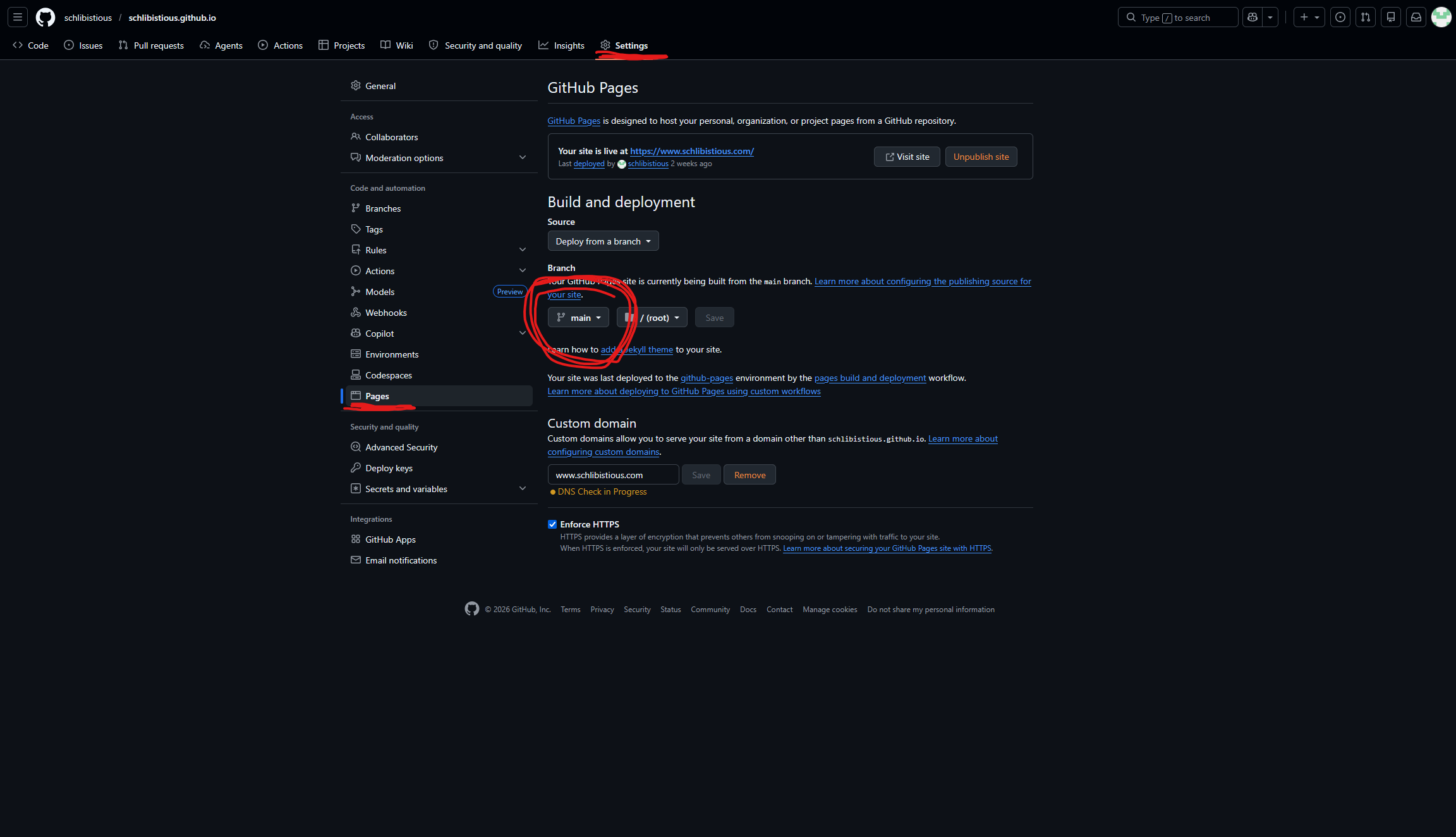Expand the Copilot sidebar section chevron
This screenshot has width=1456, height=837.
click(523, 334)
